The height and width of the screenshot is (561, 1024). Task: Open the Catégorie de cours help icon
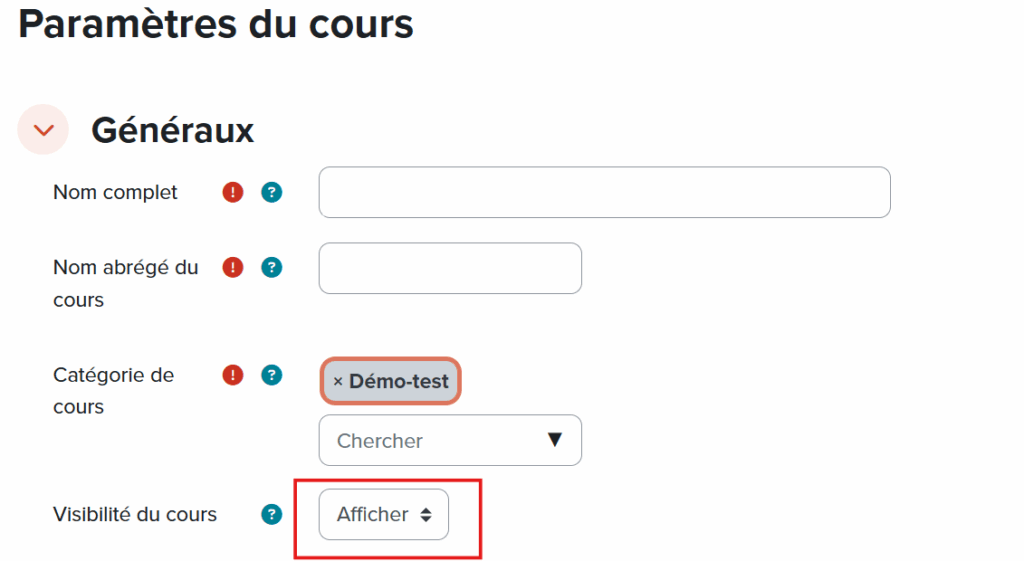[x=271, y=375]
